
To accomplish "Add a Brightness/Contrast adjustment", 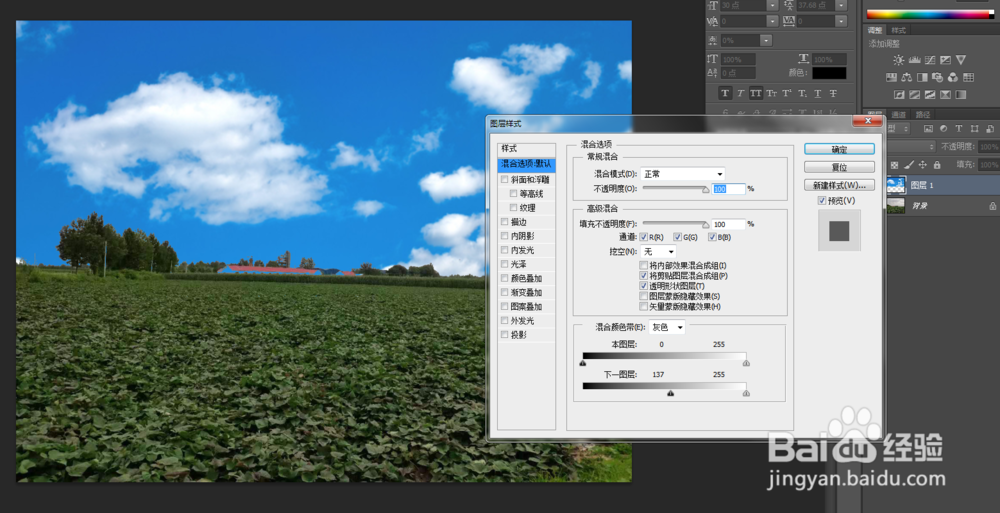I will (x=898, y=60).
